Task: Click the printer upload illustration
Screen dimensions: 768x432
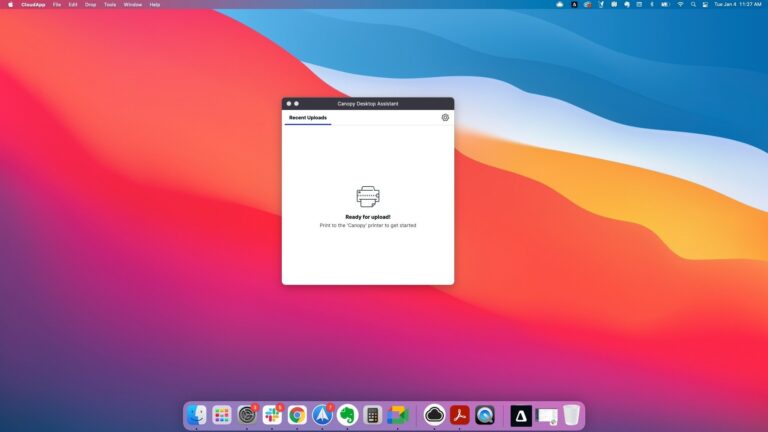Action: point(368,196)
